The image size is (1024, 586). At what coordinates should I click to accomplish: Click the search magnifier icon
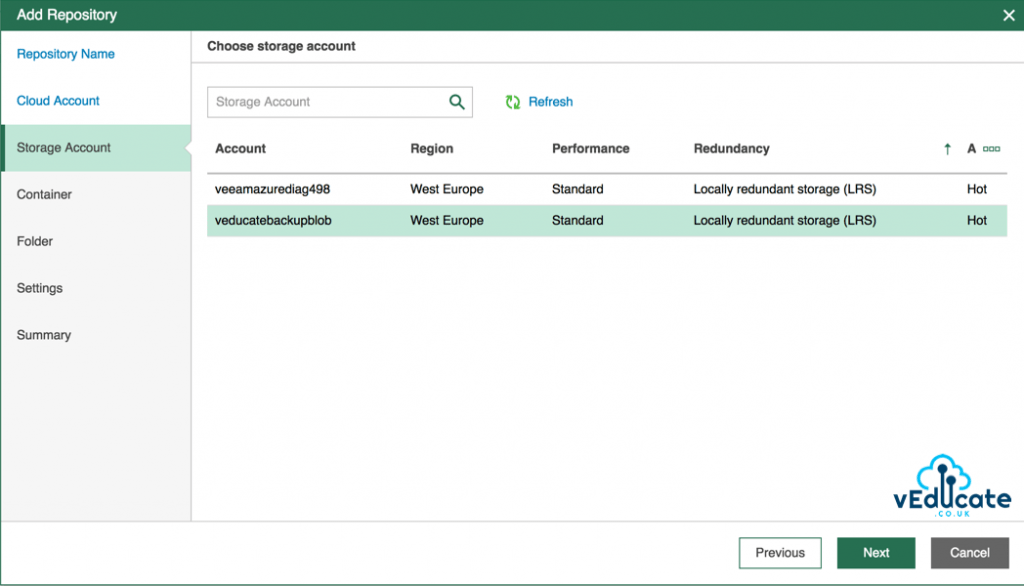coord(457,102)
